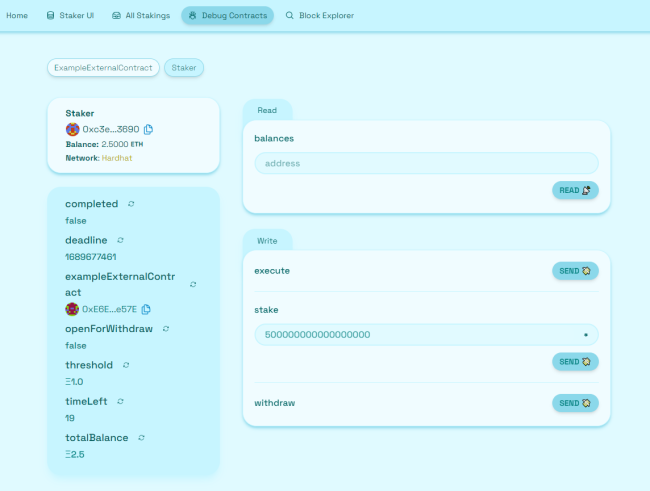Click the timeLeft value 19
Screen dimensions: 650x491
pyautogui.click(x=70, y=418)
